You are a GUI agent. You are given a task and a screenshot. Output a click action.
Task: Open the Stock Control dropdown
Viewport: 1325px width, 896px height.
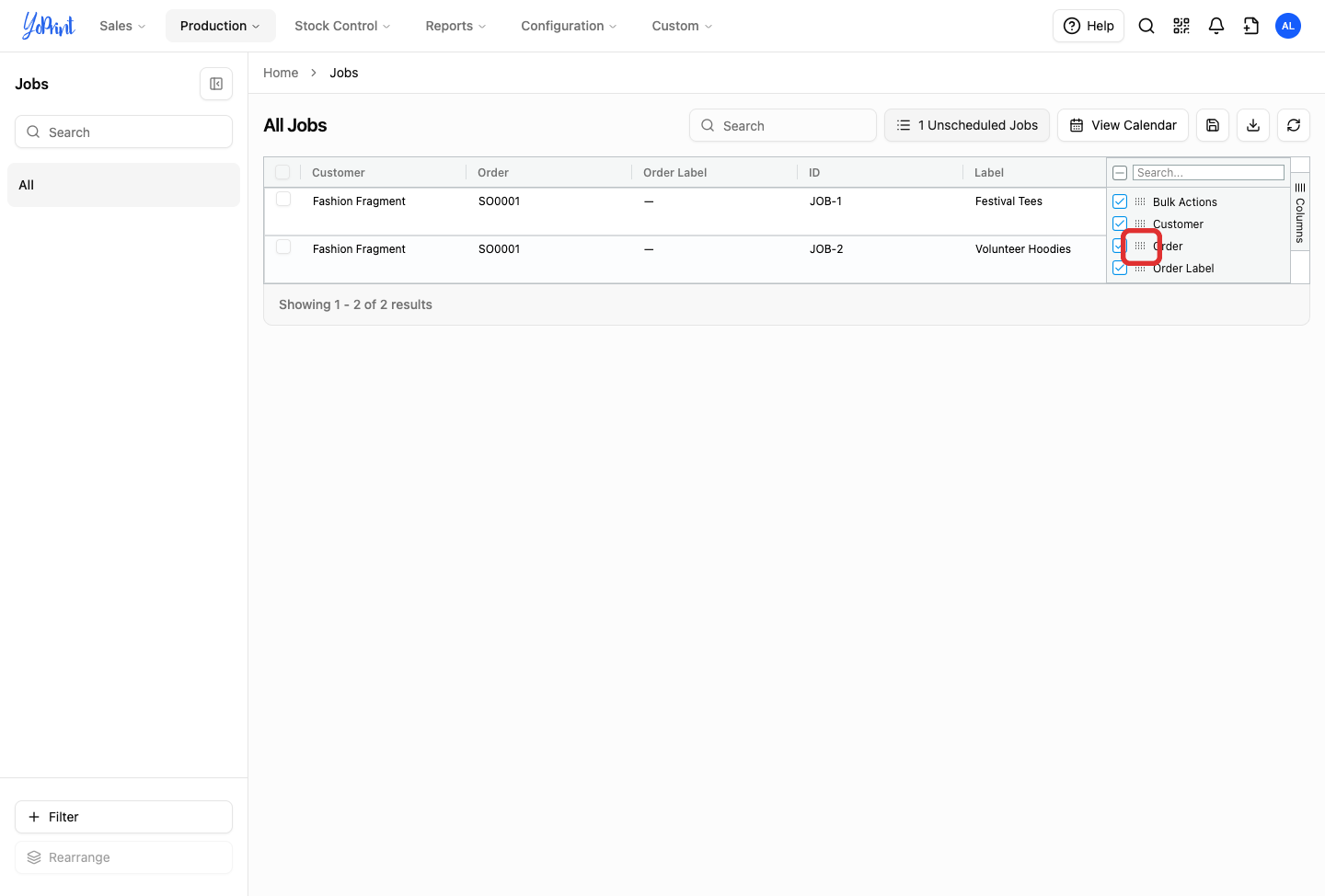point(342,26)
